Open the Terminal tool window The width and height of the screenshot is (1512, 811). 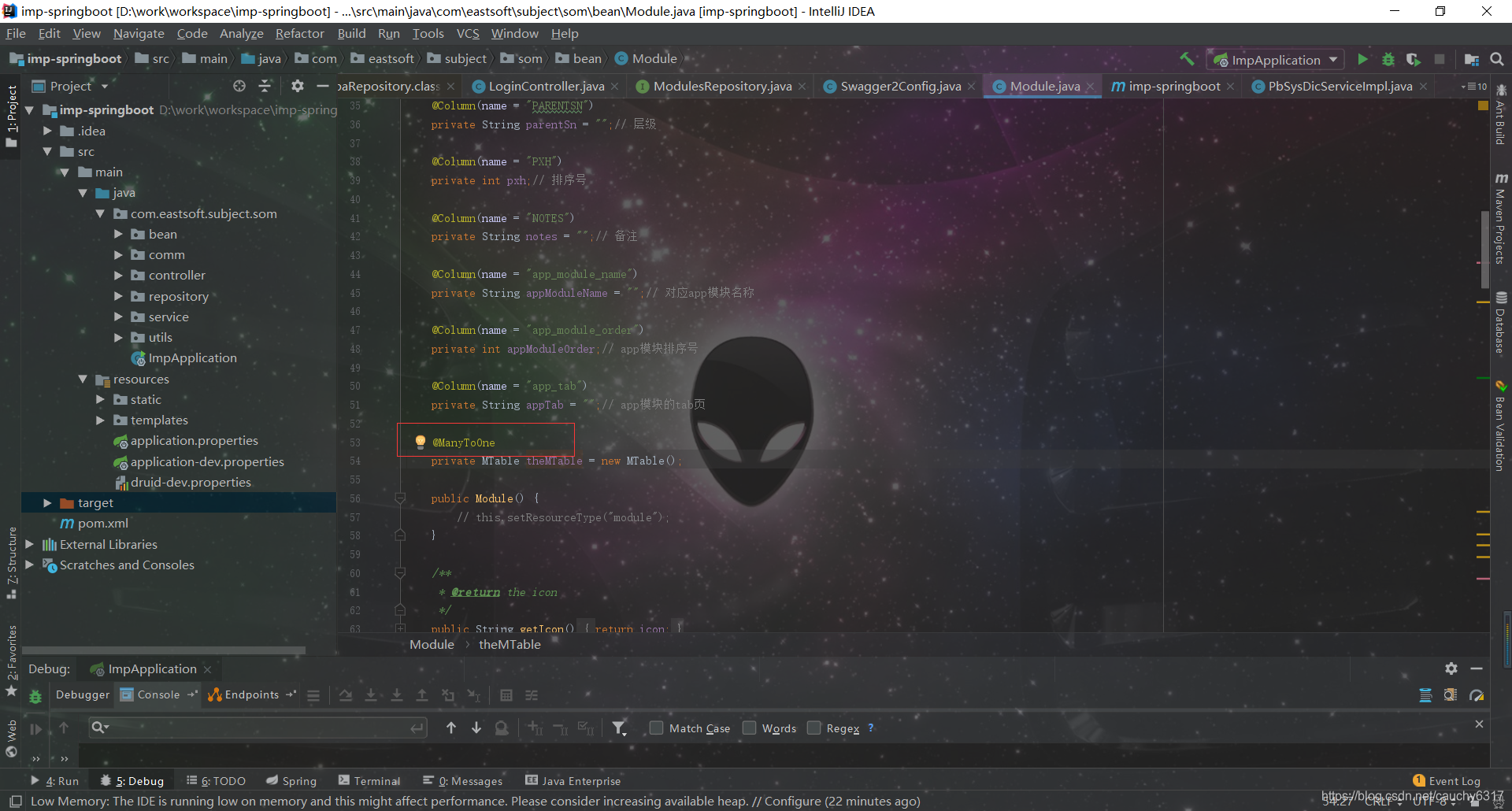pyautogui.click(x=369, y=781)
